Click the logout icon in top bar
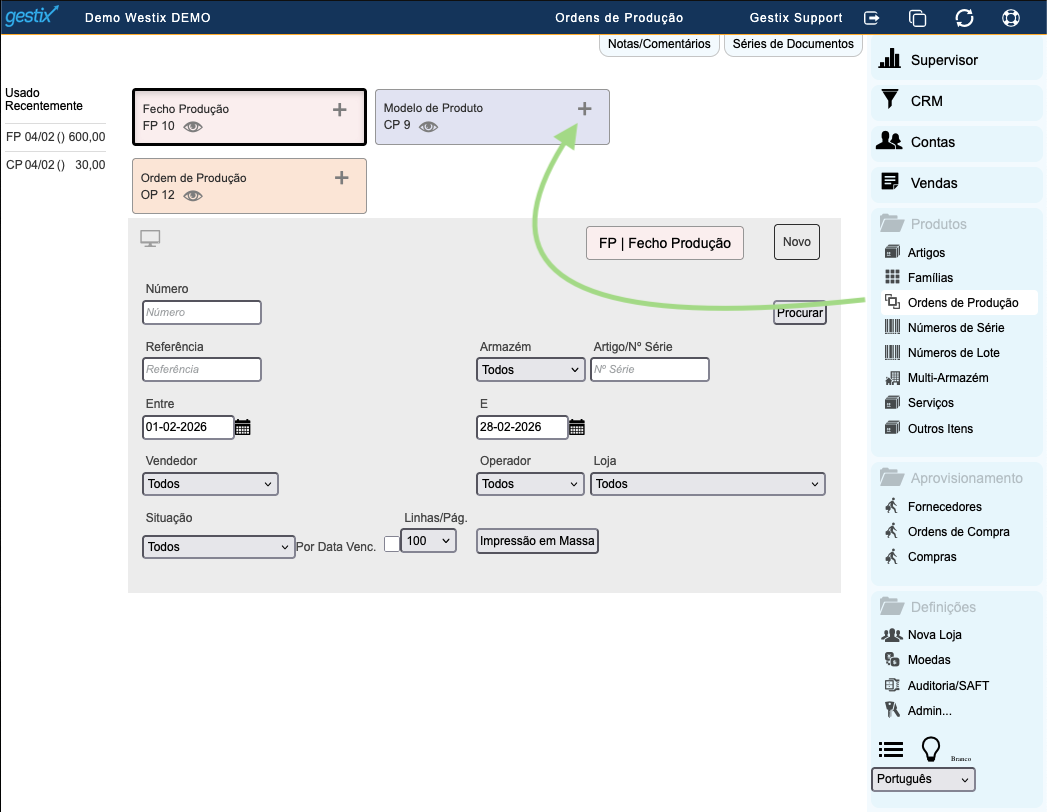 click(x=872, y=18)
